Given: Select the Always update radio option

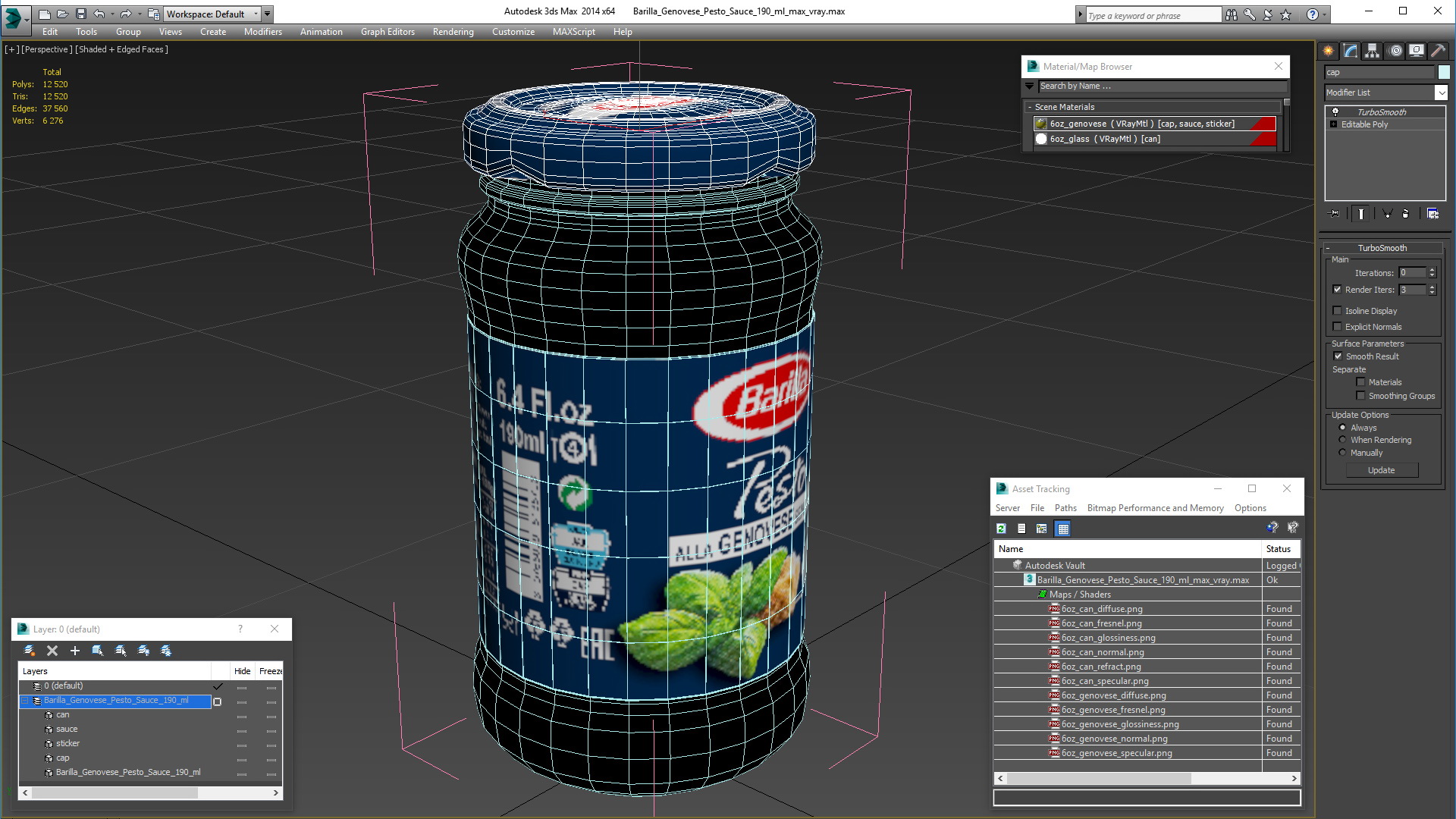Looking at the screenshot, I should click(1342, 428).
